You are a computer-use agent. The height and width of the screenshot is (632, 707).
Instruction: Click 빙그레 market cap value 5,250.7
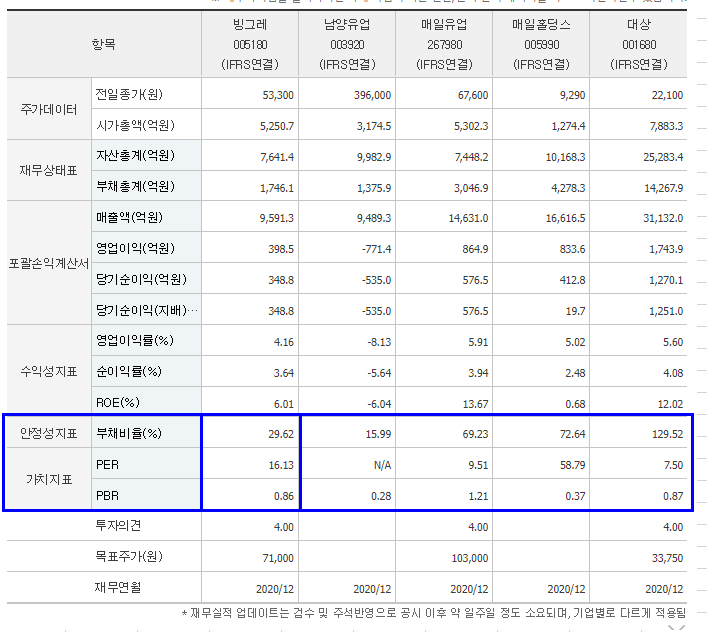pos(277,126)
